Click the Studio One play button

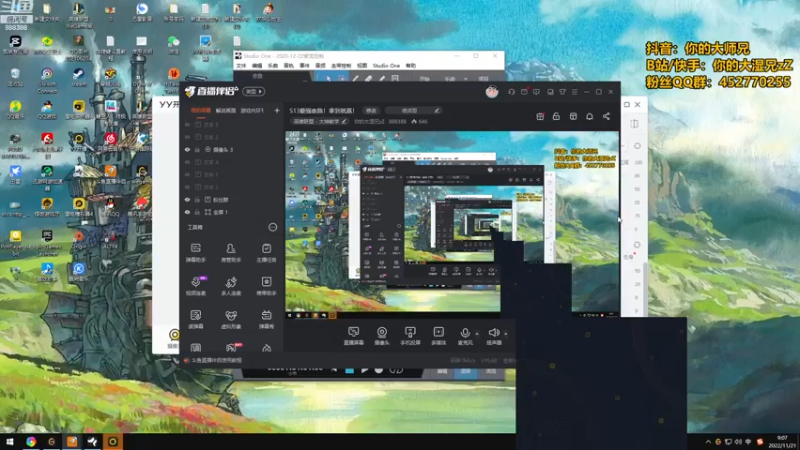click(364, 370)
